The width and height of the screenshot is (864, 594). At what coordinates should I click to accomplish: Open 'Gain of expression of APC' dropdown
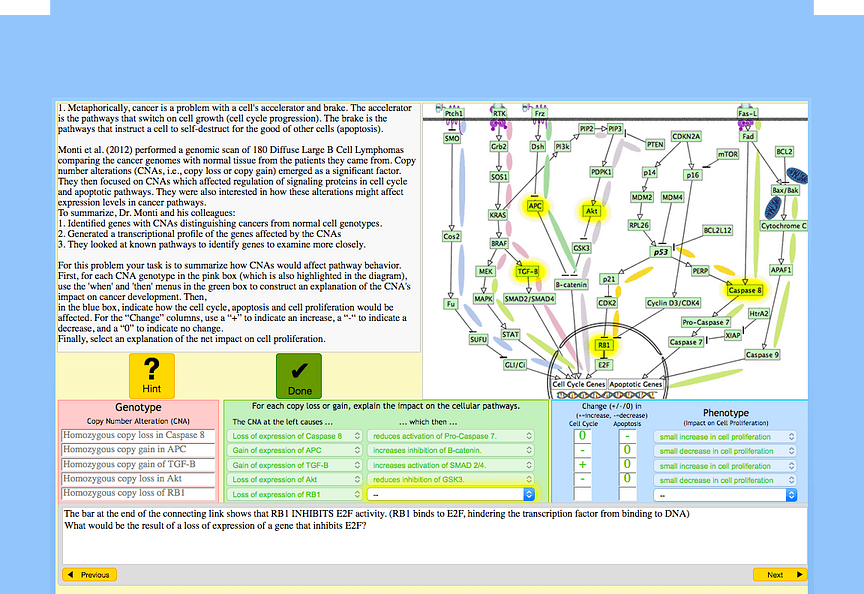click(292, 451)
